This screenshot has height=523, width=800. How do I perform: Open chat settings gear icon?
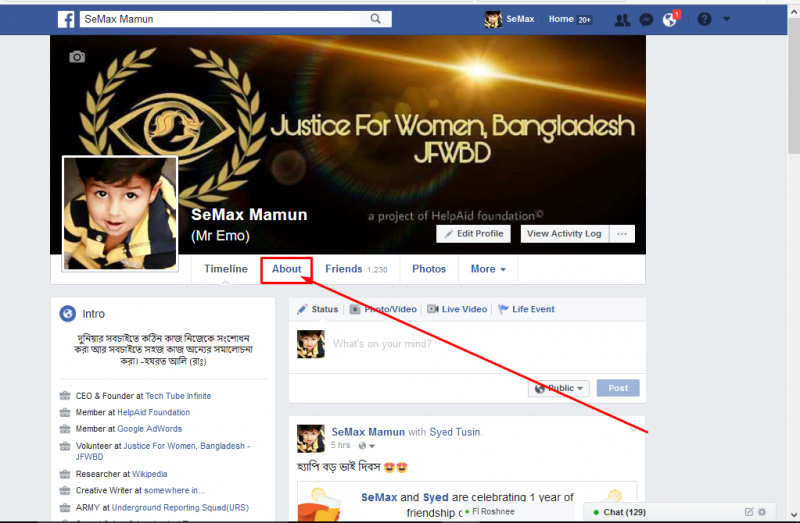[x=762, y=512]
